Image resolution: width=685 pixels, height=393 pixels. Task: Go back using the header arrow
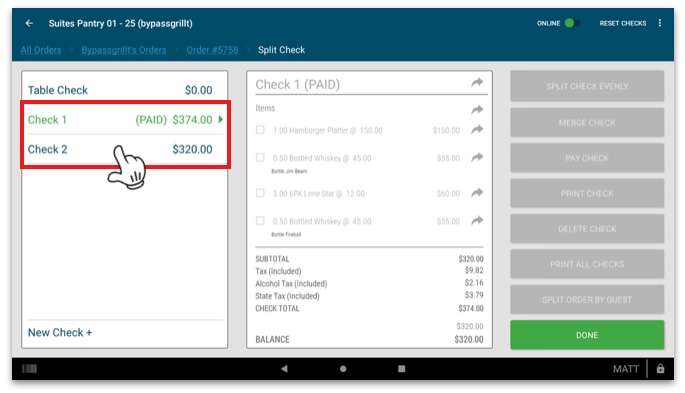[x=29, y=23]
